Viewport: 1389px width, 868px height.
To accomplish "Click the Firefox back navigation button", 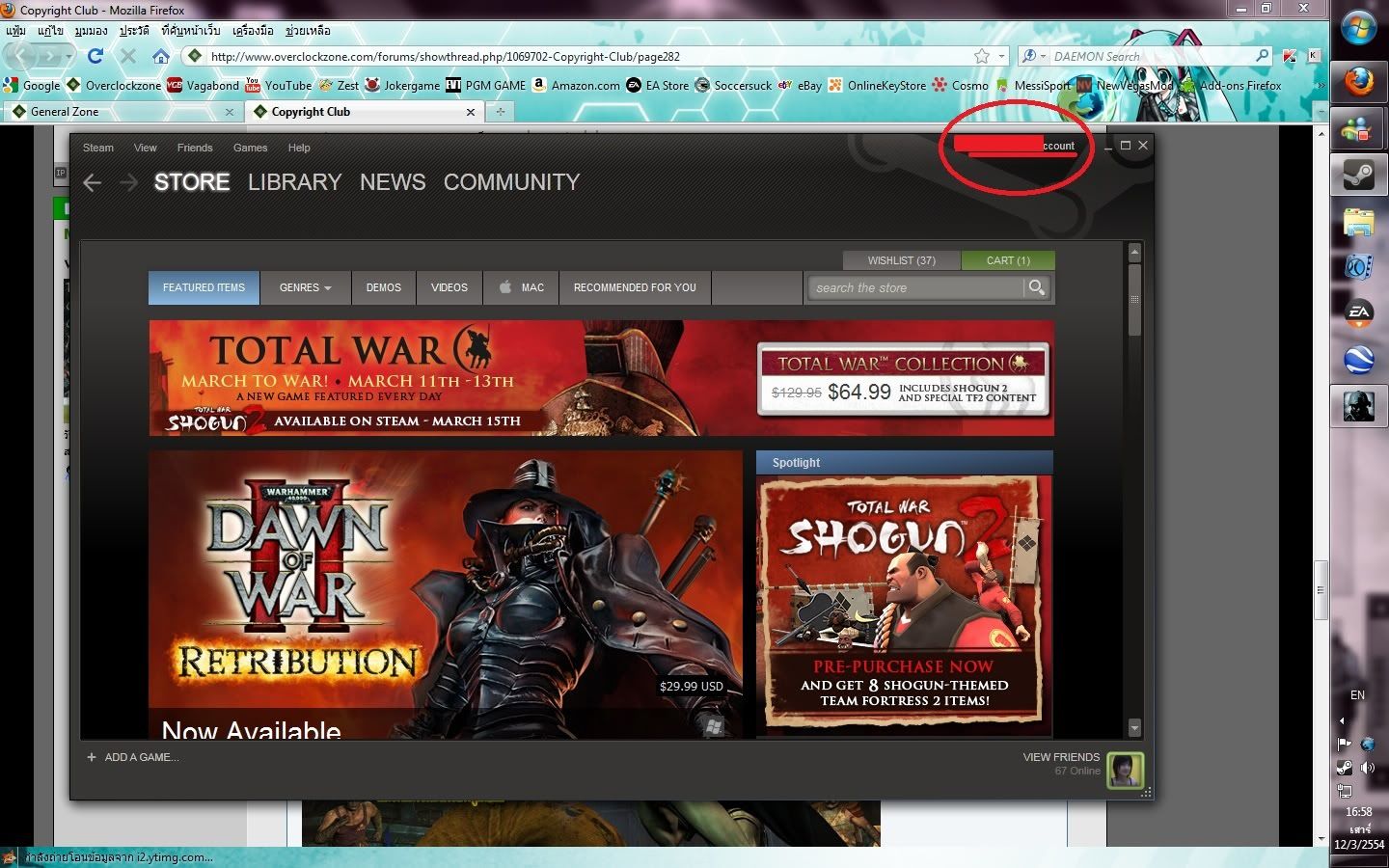I will coord(24,56).
